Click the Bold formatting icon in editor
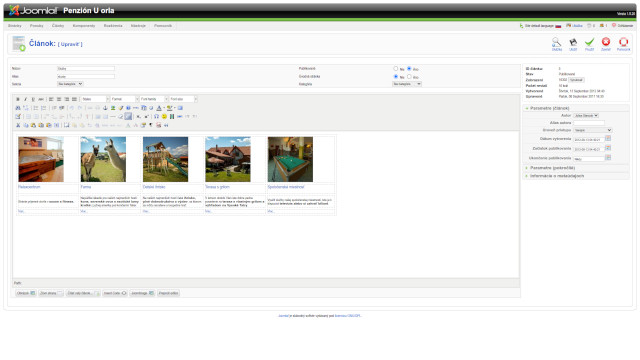This screenshot has width=640, height=360. (18, 99)
